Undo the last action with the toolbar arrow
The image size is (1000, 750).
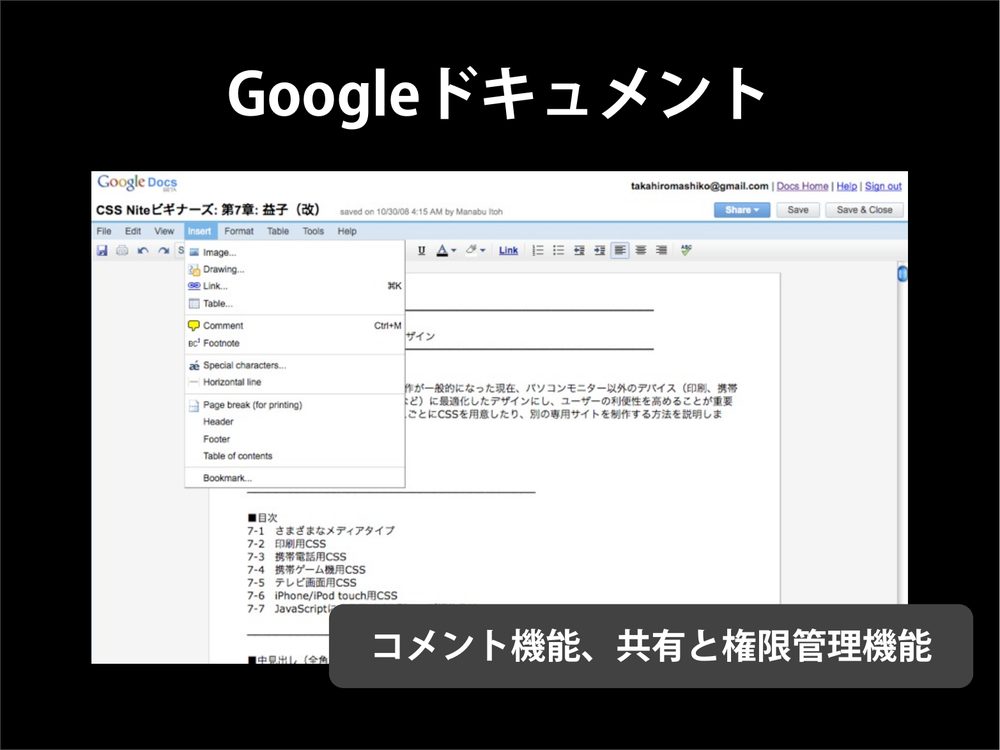(143, 251)
